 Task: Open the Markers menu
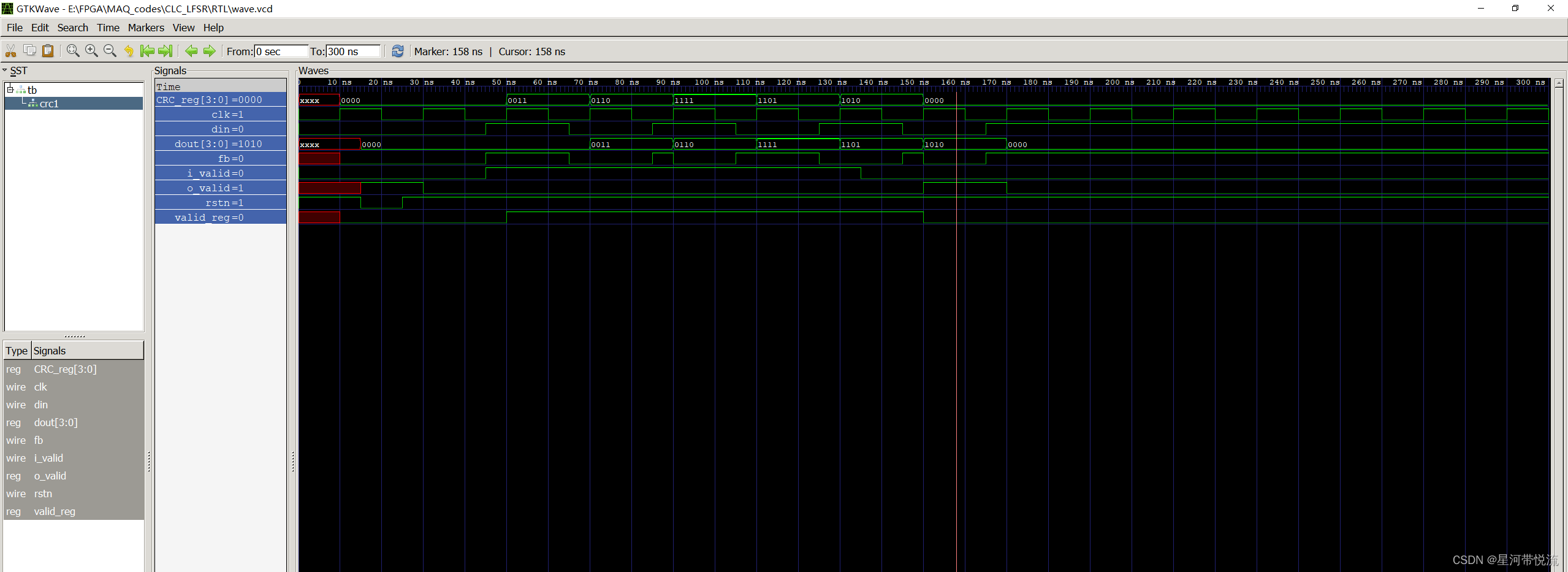(146, 28)
